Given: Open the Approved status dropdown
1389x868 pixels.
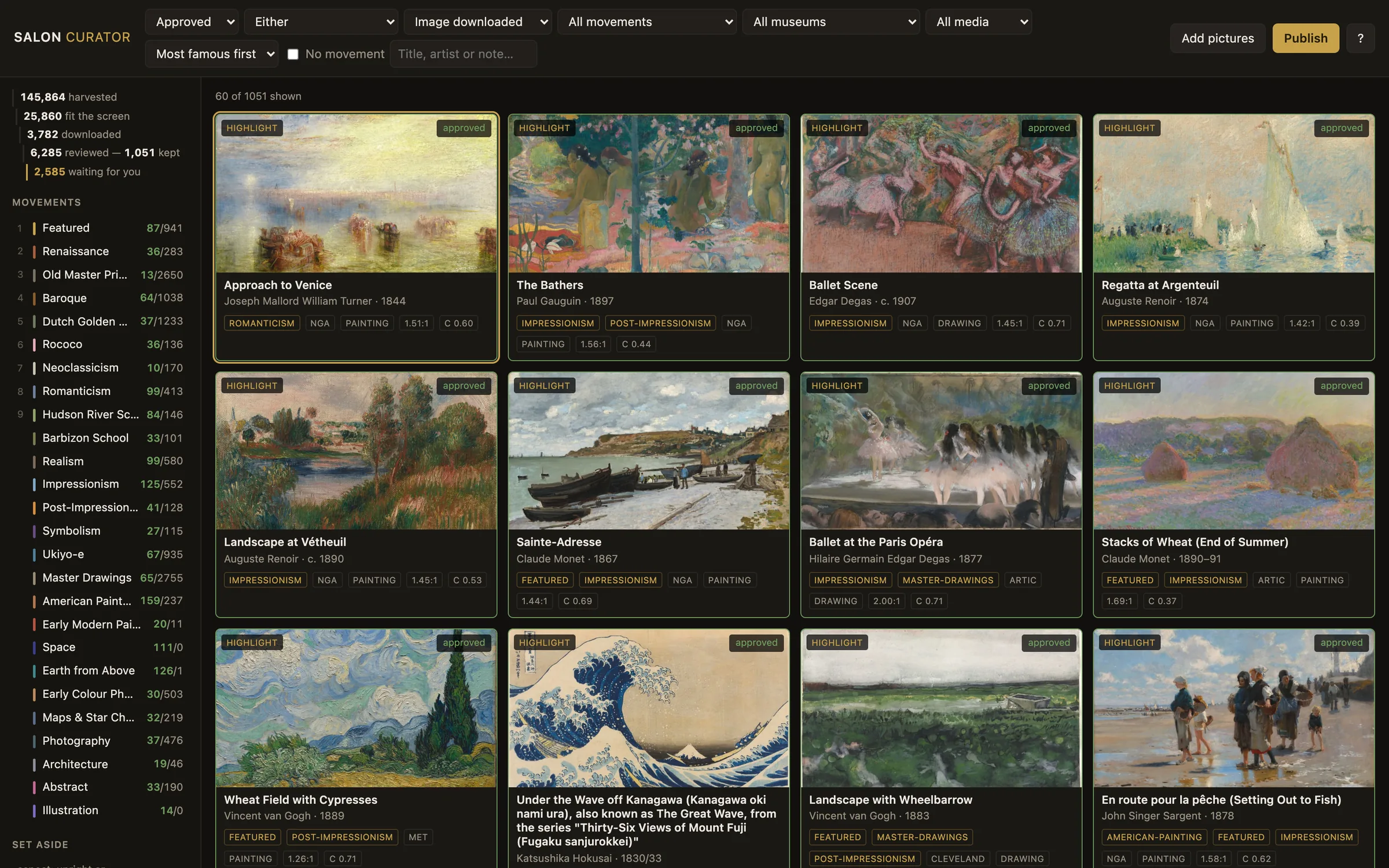Looking at the screenshot, I should pos(192,22).
